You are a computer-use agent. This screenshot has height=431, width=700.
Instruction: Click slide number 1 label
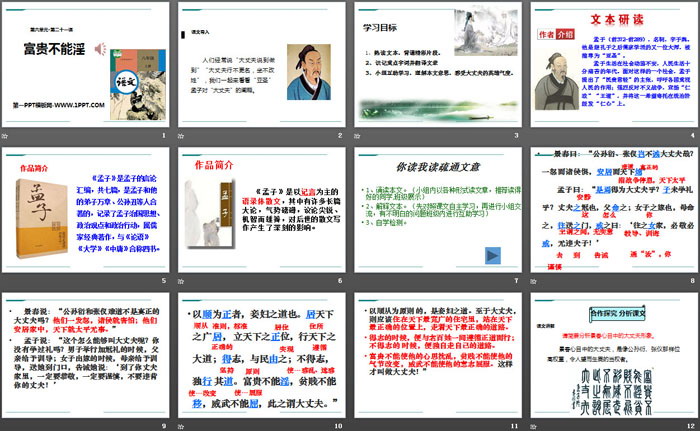coord(164,135)
